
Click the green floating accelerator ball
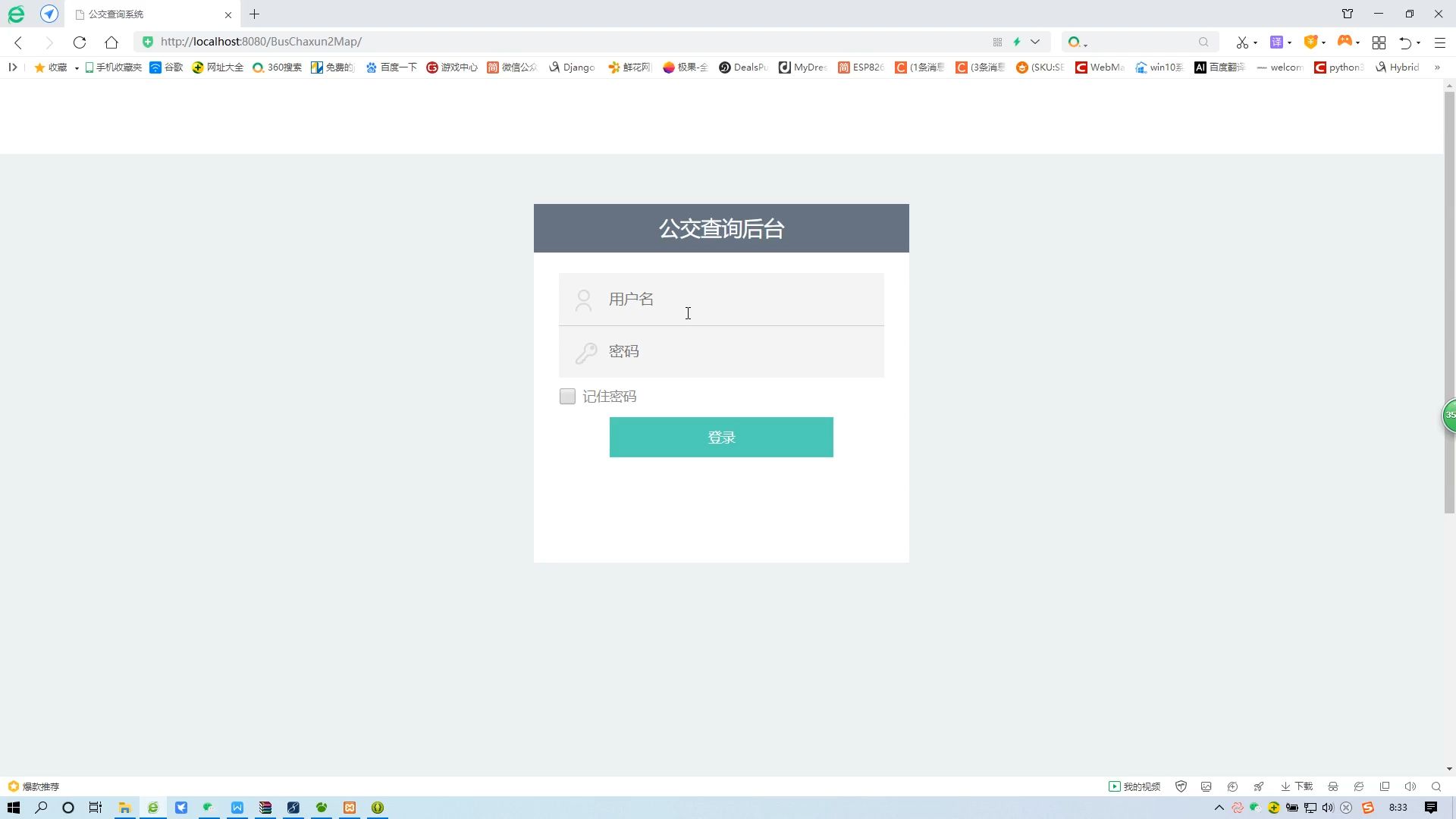tap(1449, 415)
